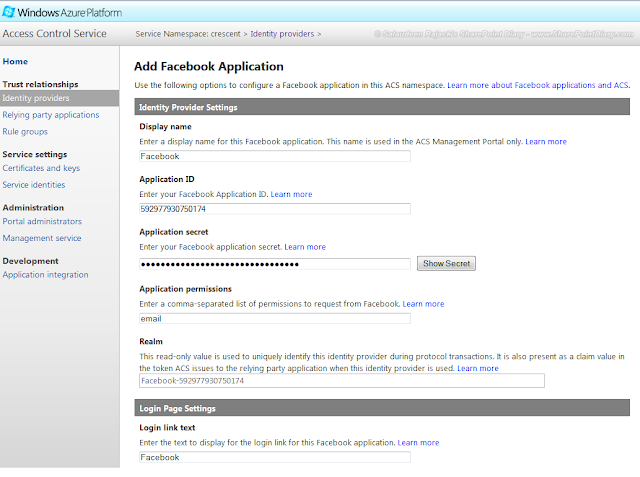This screenshot has height=477, width=640.
Task: Click Identity providers breadcrumb link
Action: coord(282,34)
